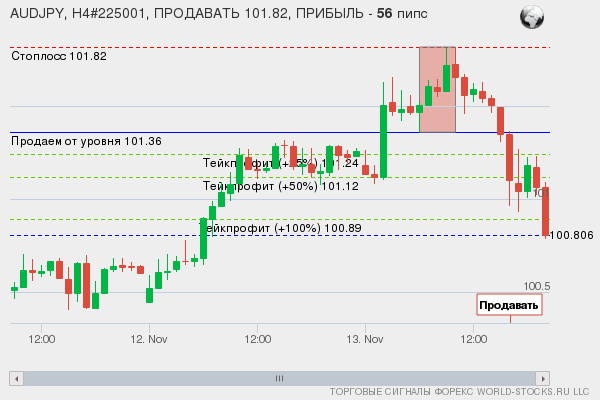
Task: Click the red shaded sell zone rectangle
Action: point(437,89)
